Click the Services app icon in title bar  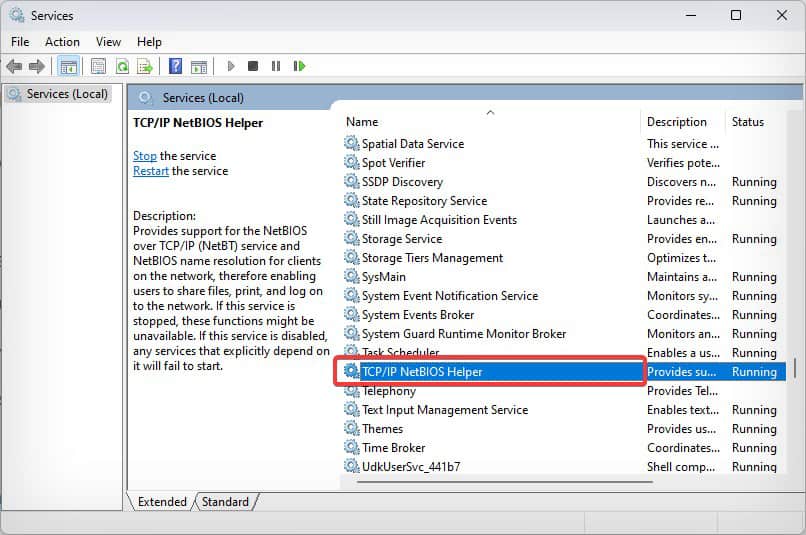16,15
